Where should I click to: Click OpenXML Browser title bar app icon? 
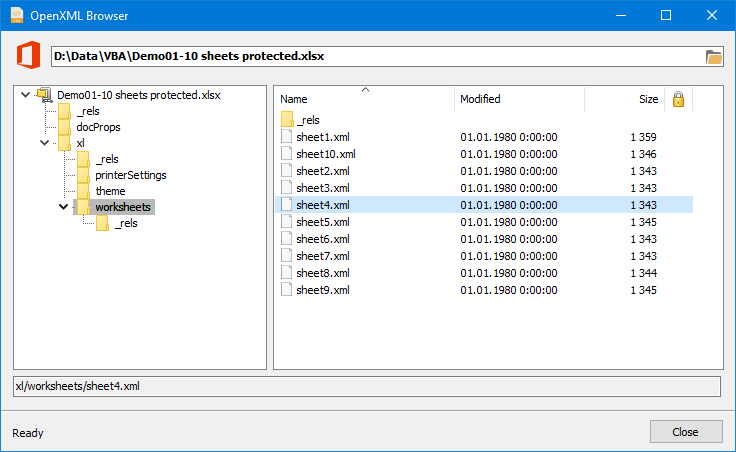[17, 15]
